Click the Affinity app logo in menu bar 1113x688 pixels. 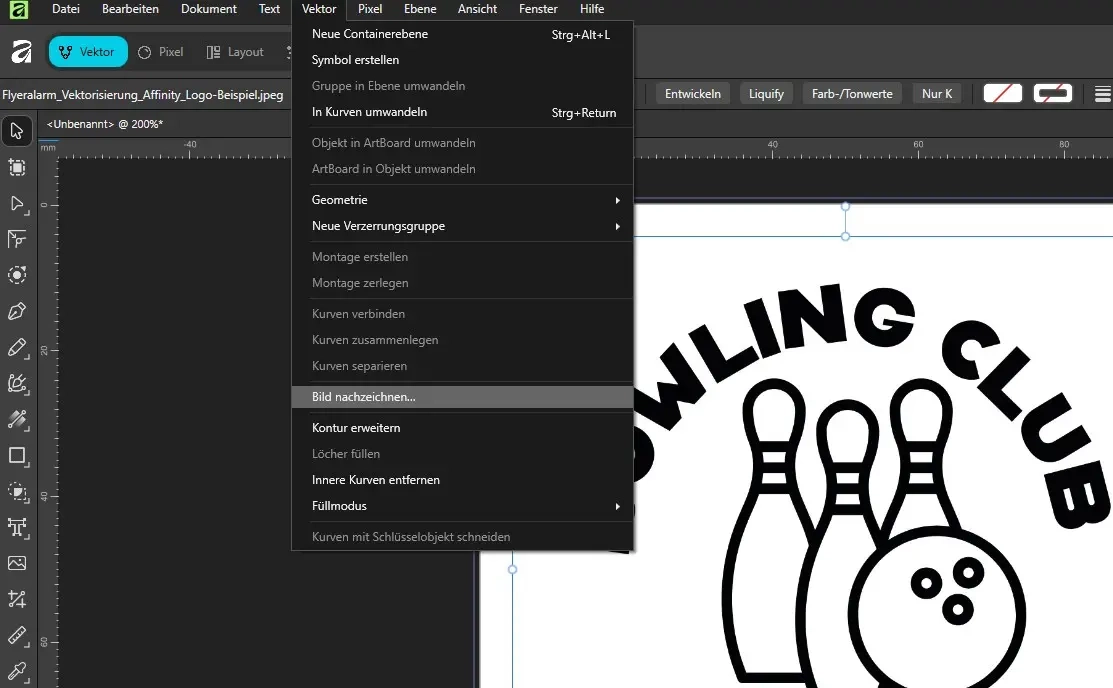pyautogui.click(x=18, y=9)
